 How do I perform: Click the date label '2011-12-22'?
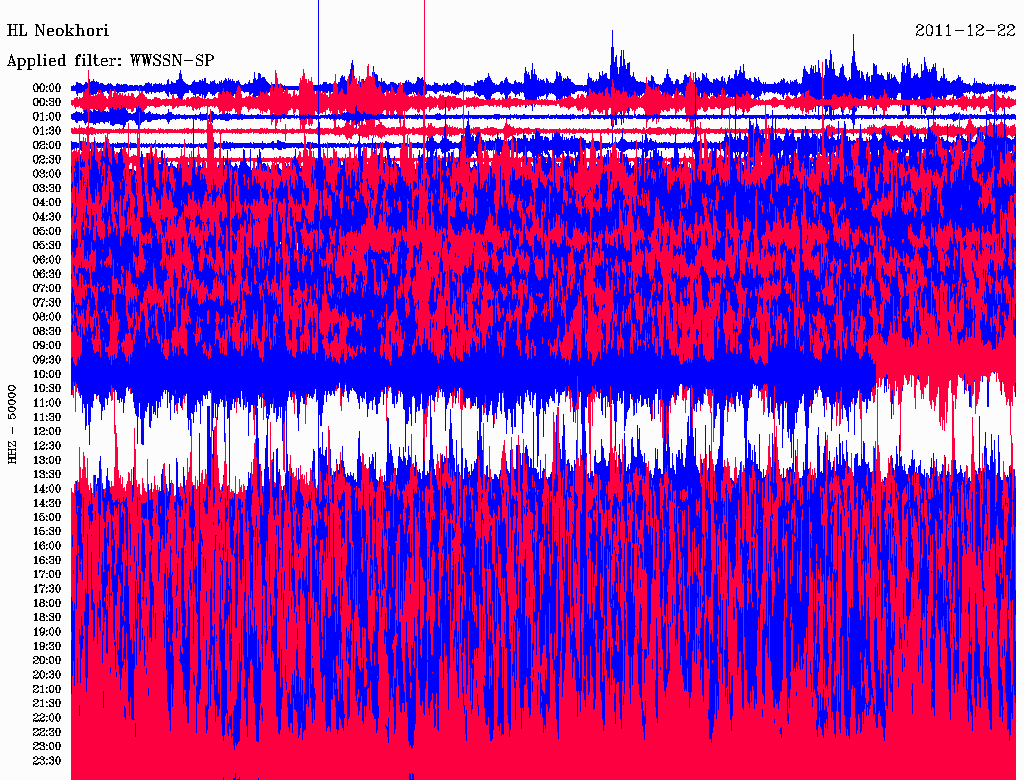pos(965,31)
